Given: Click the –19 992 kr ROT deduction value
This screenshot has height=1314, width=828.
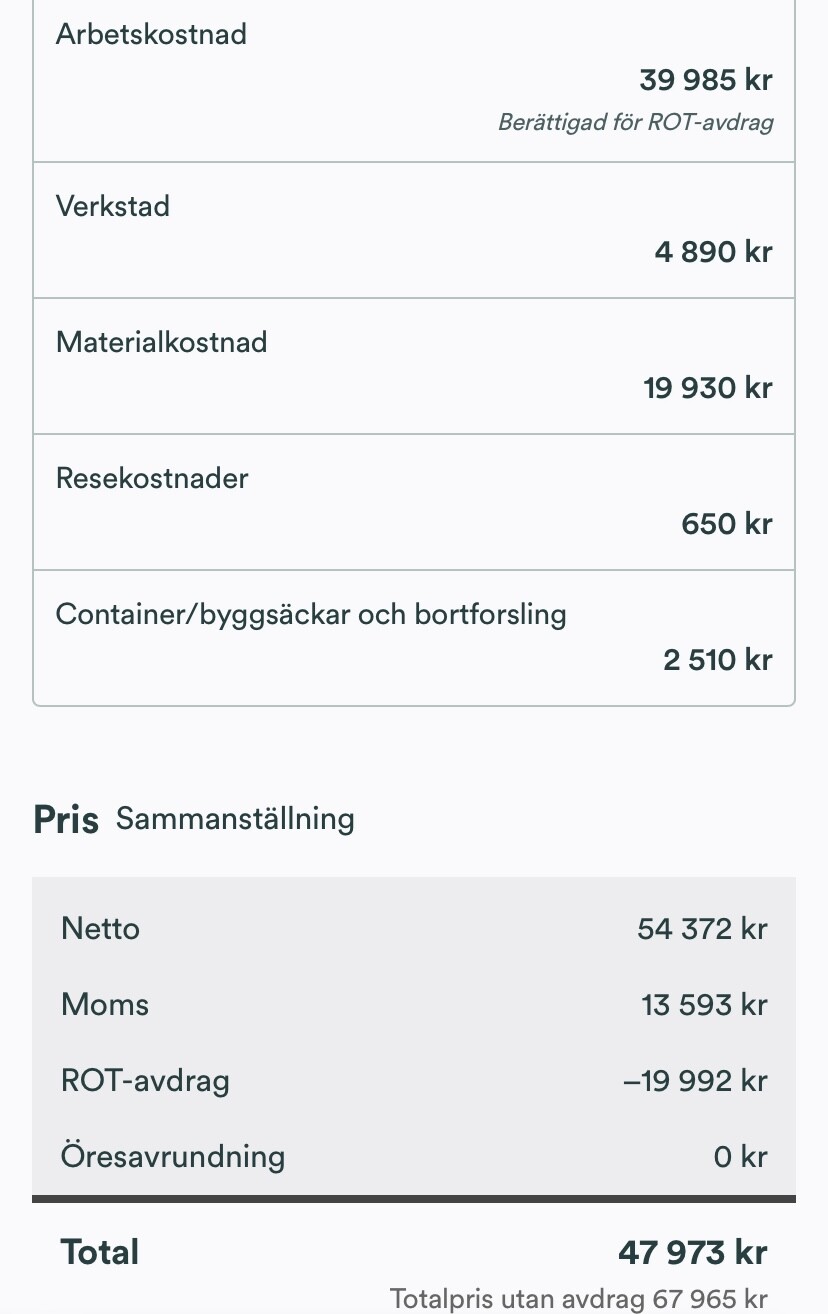Looking at the screenshot, I should click(695, 1081).
